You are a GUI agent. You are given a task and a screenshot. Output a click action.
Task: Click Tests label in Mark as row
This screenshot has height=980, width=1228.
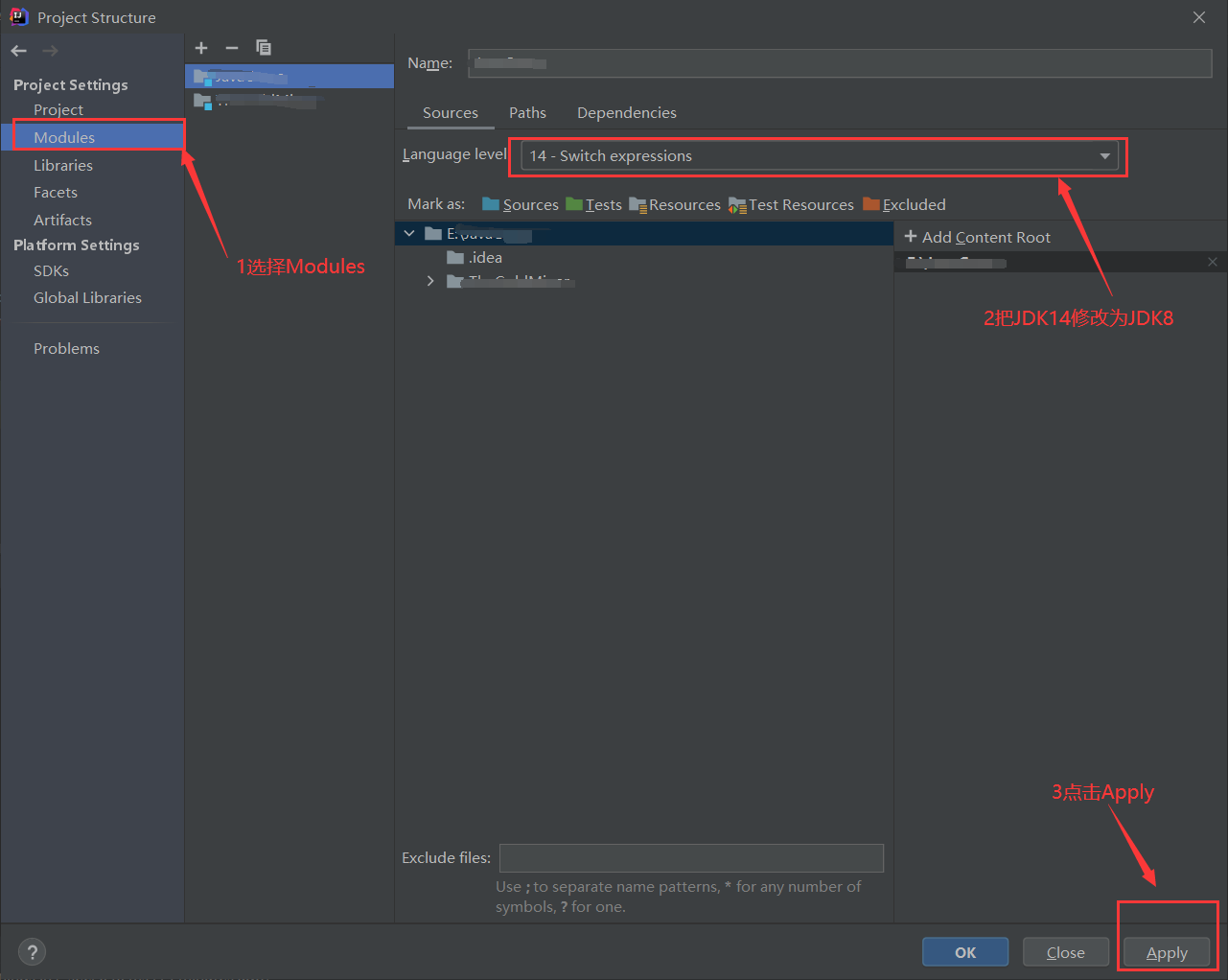pyautogui.click(x=604, y=204)
